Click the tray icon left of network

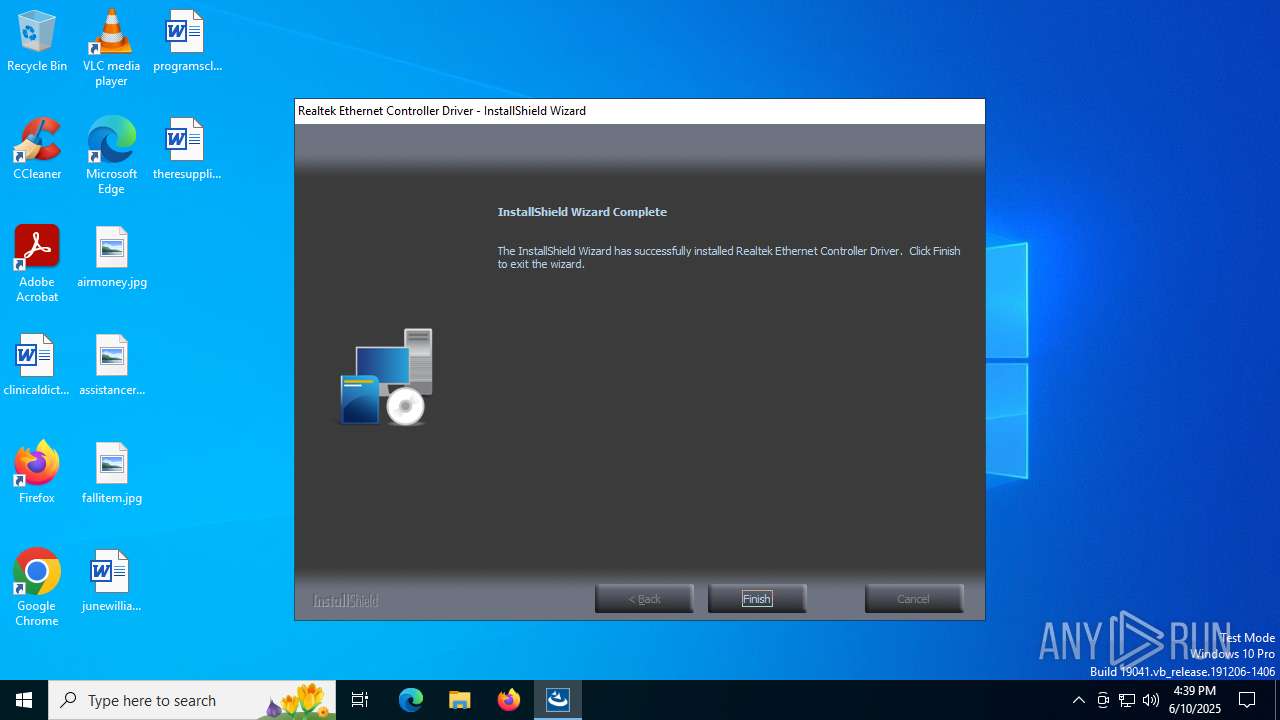1103,700
